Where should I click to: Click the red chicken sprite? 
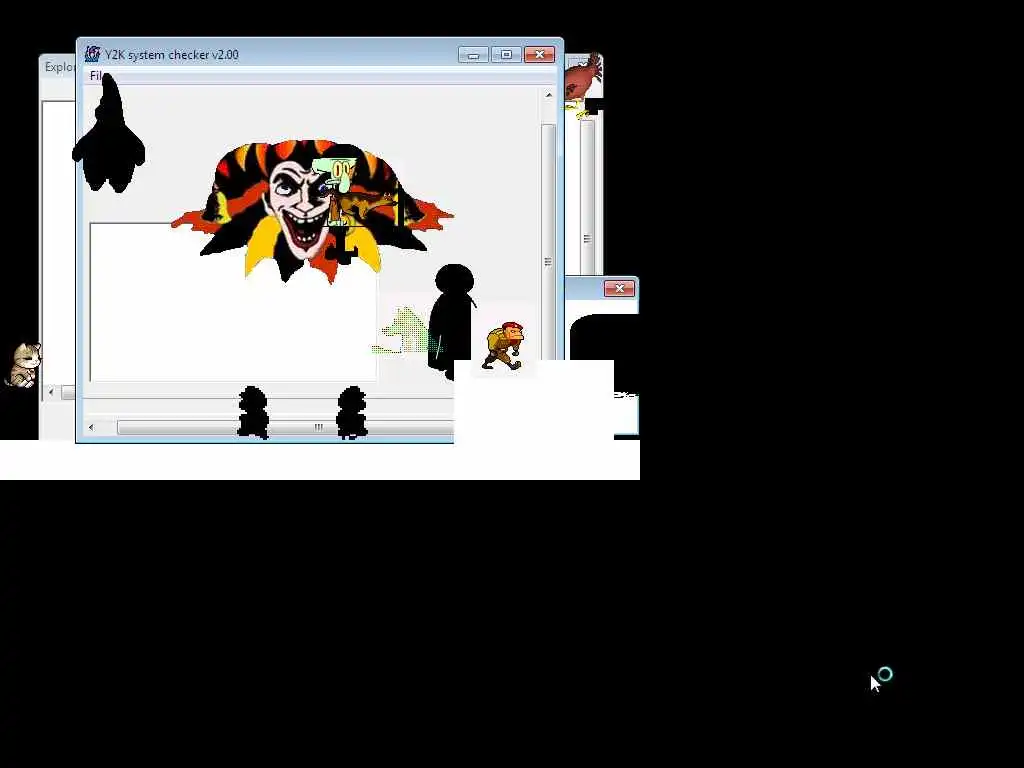pyautogui.click(x=583, y=85)
